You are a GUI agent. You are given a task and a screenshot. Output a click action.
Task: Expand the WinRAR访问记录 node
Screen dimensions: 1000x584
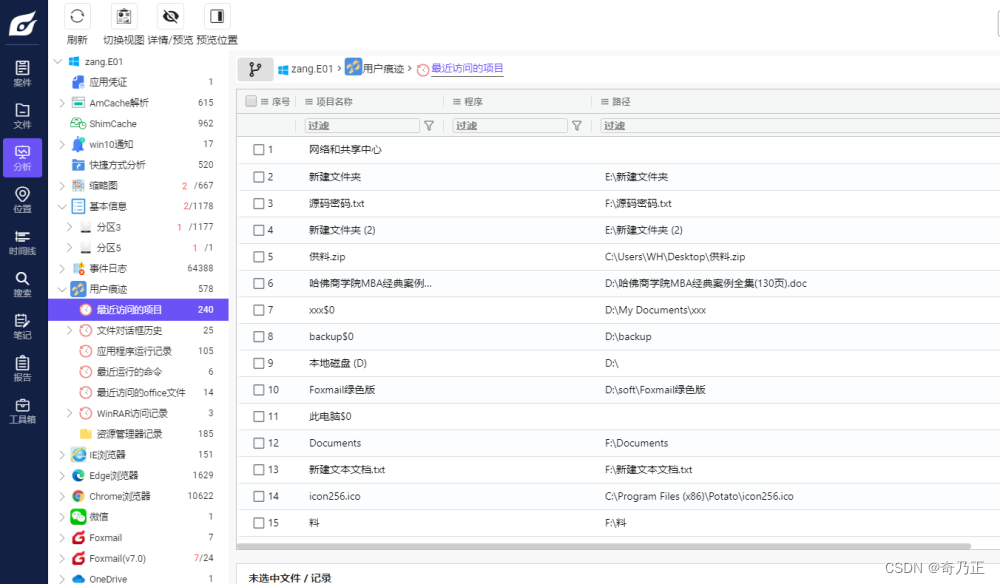(70, 413)
